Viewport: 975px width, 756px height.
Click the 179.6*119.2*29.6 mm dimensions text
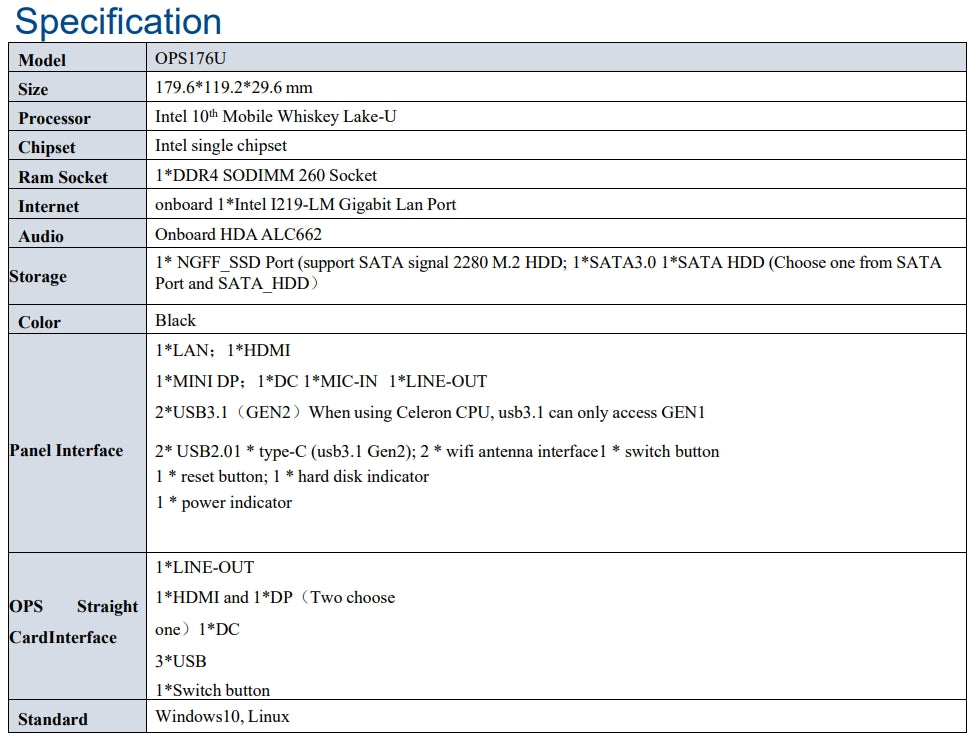pos(234,88)
